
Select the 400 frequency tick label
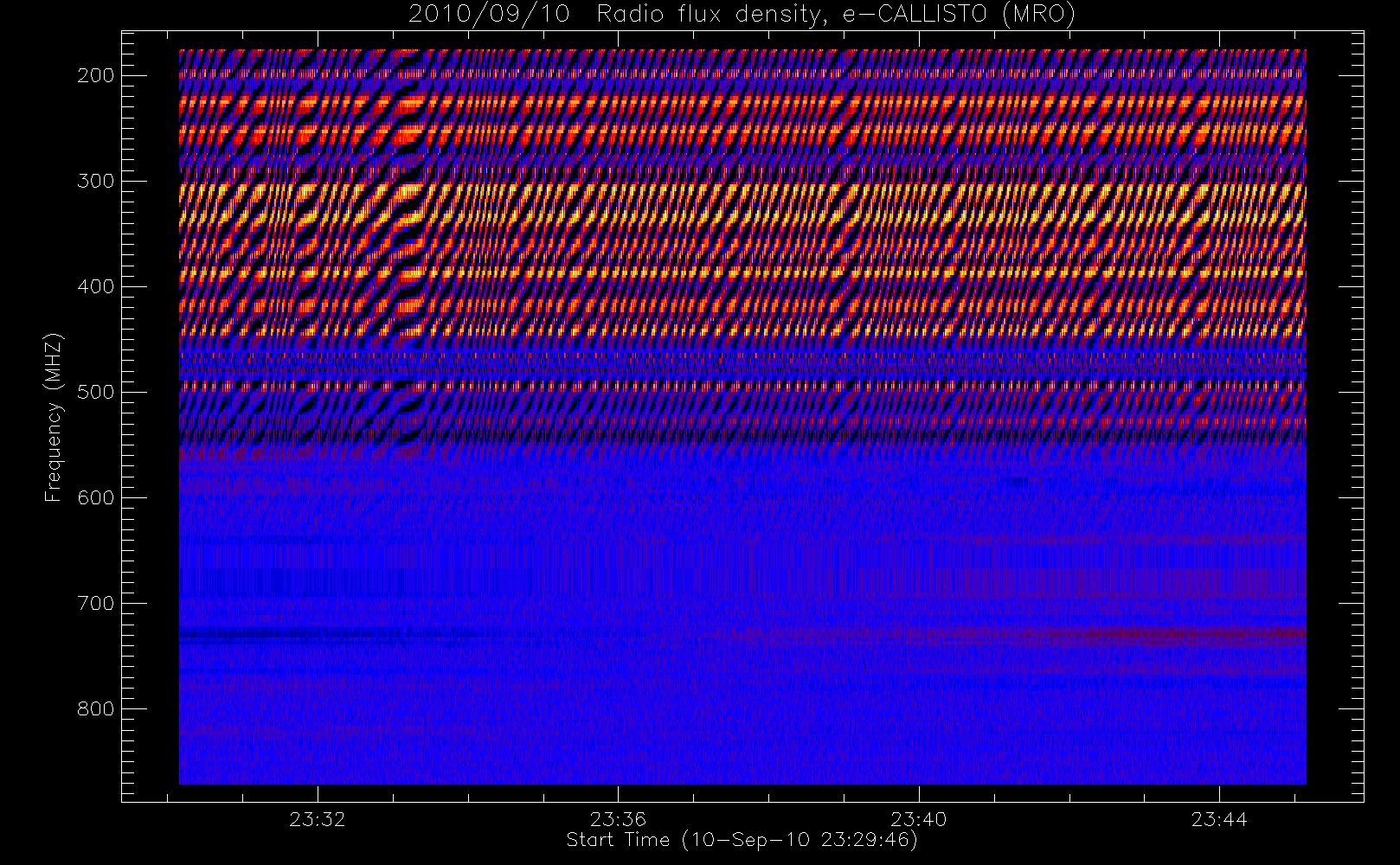[96, 287]
